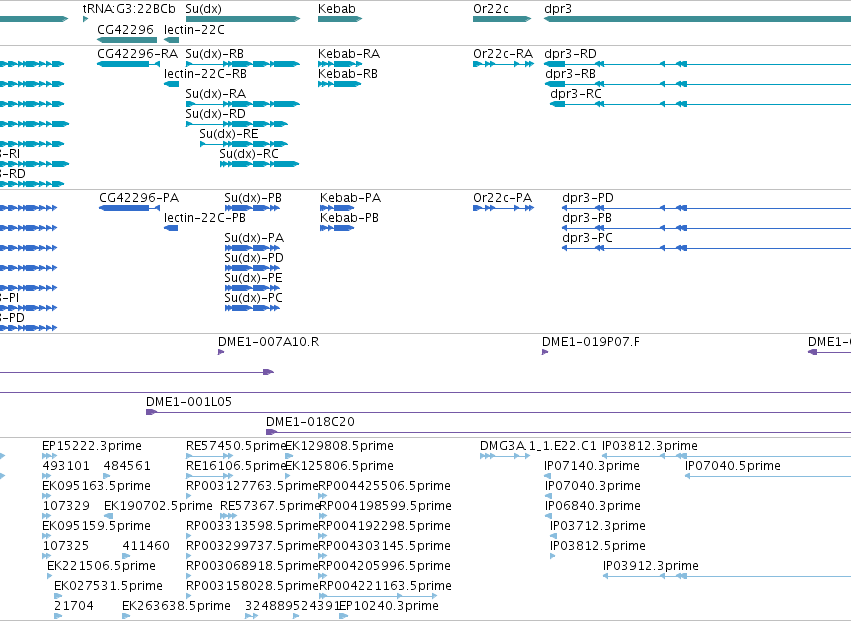The height and width of the screenshot is (621, 851).
Task: Open EST EK095163.5prime label
Action: click(x=97, y=486)
